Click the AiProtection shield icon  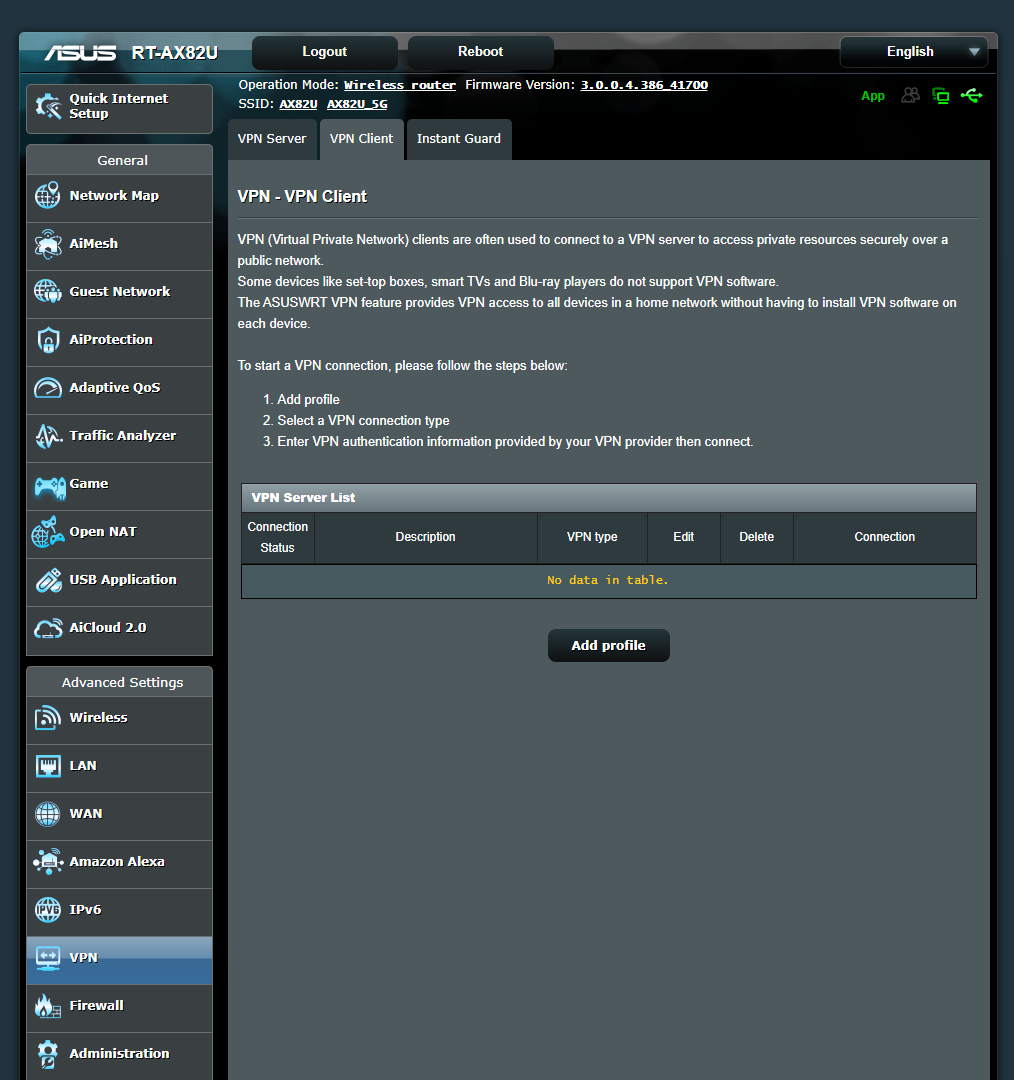click(x=48, y=340)
